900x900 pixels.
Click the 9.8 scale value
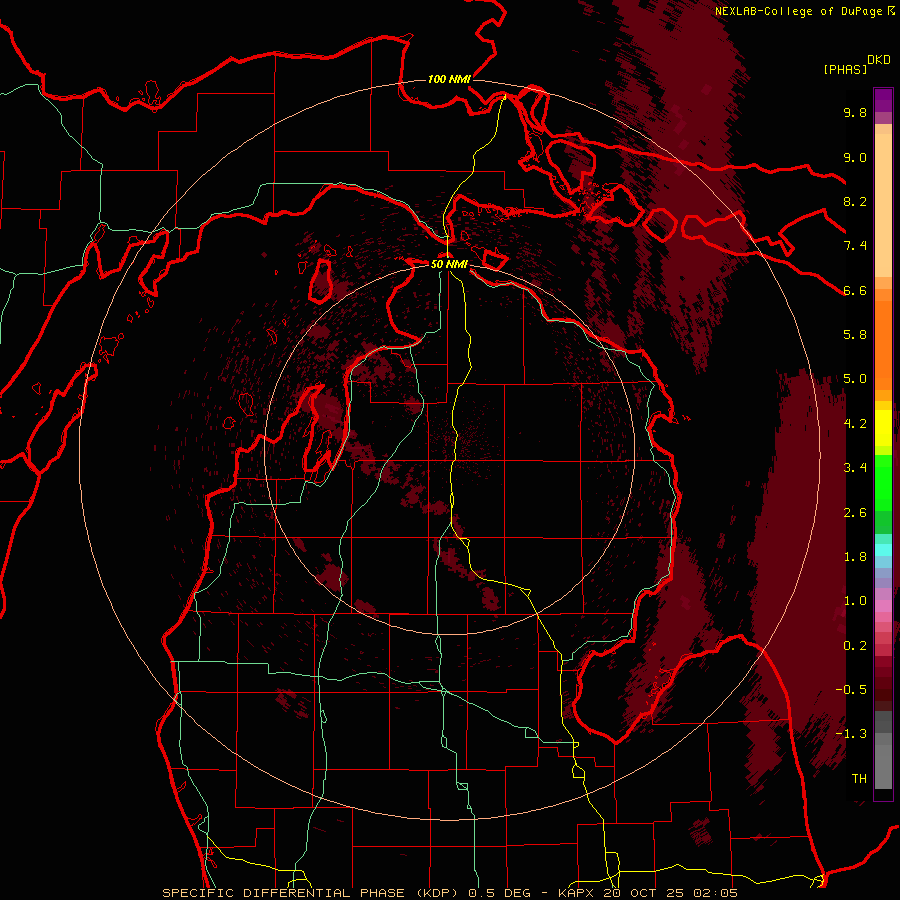(x=855, y=113)
